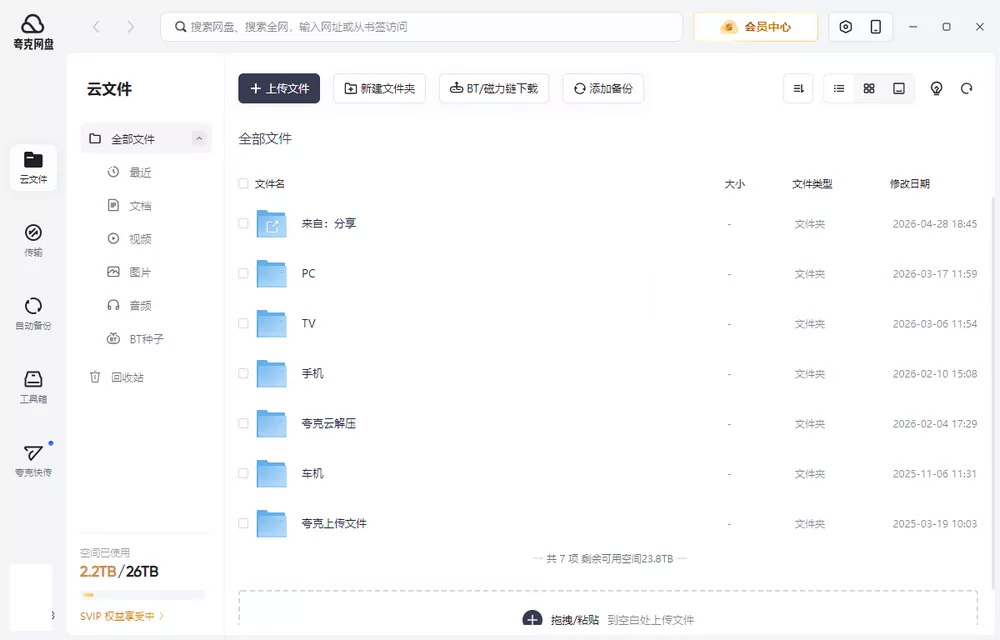
Task: Go back with the left arrow
Action: (96, 27)
